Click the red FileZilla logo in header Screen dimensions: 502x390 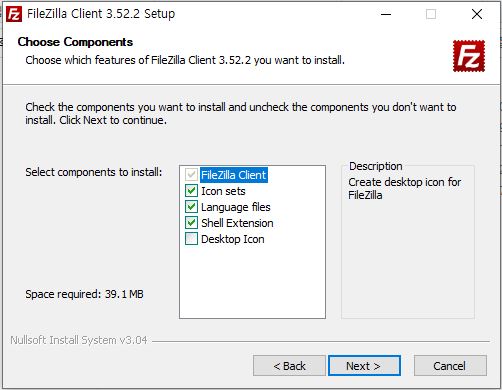click(x=469, y=56)
